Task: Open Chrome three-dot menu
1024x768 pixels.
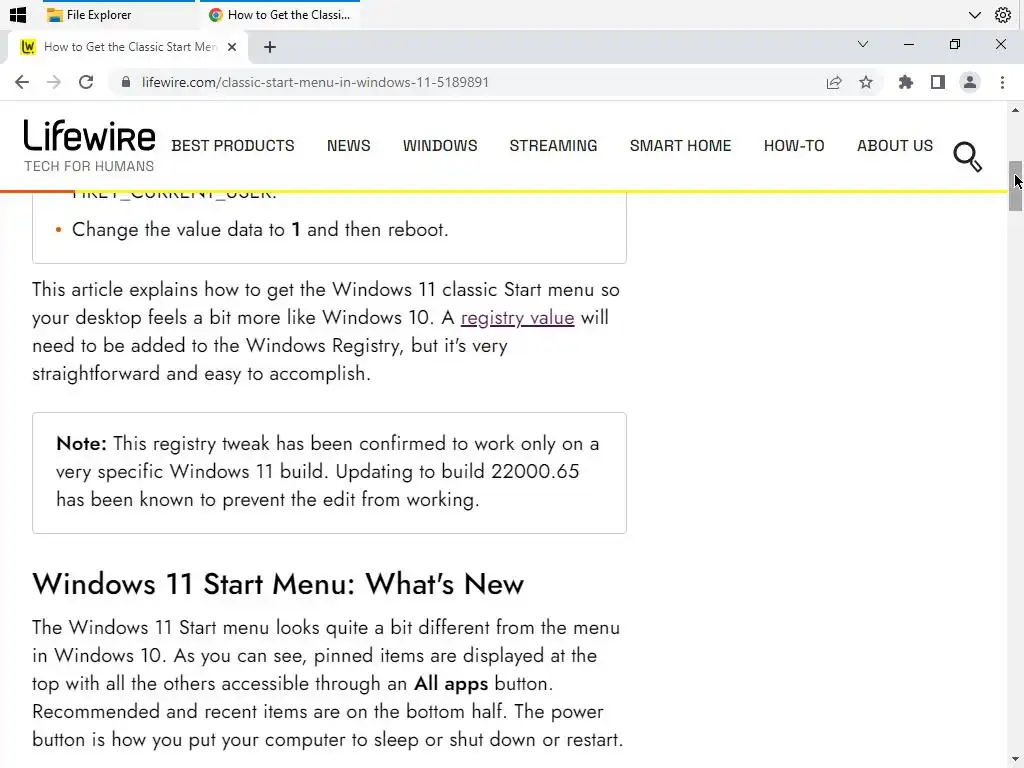Action: coord(1002,82)
